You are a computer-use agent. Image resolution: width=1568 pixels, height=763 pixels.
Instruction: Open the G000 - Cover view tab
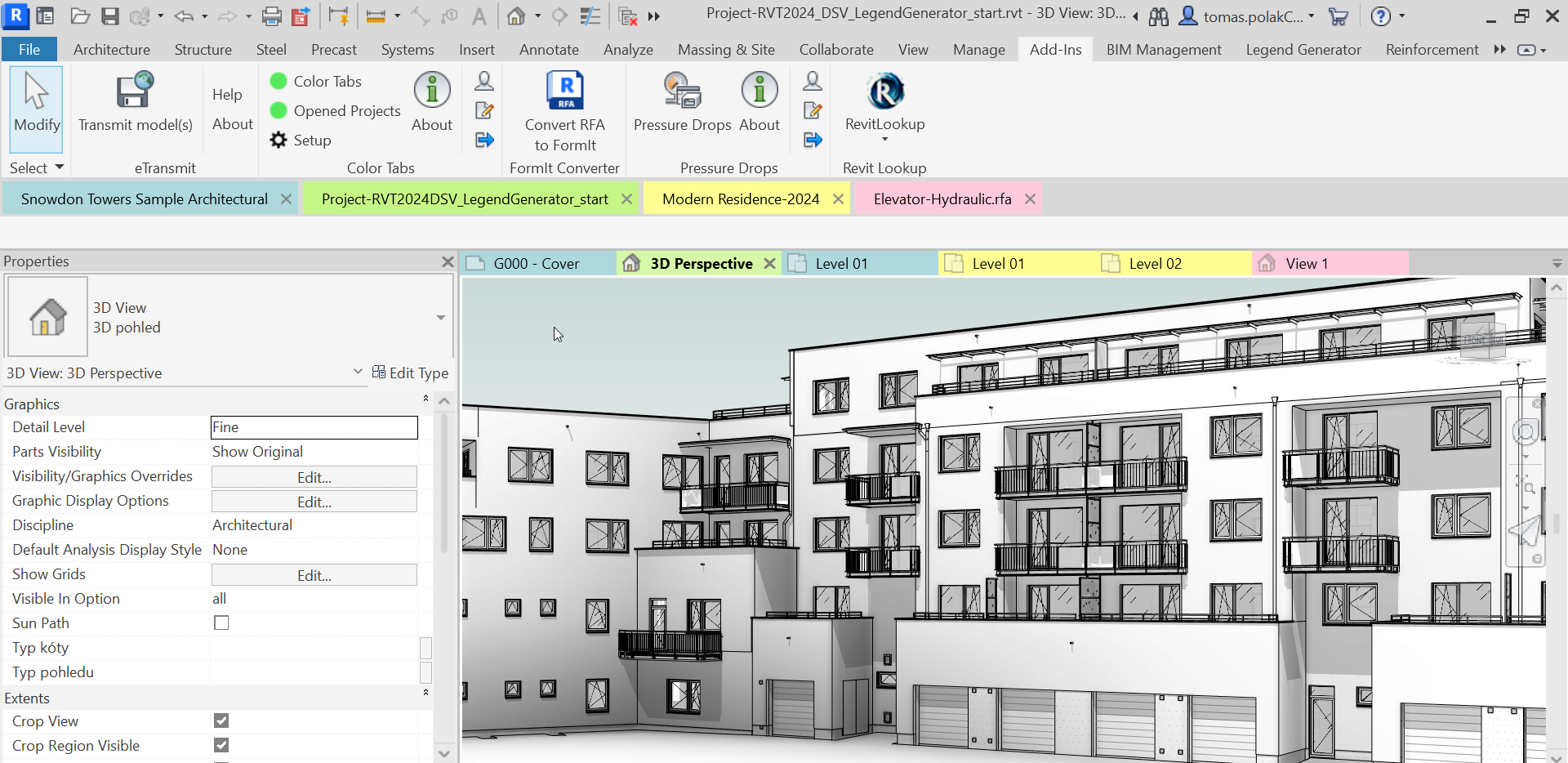(x=537, y=264)
